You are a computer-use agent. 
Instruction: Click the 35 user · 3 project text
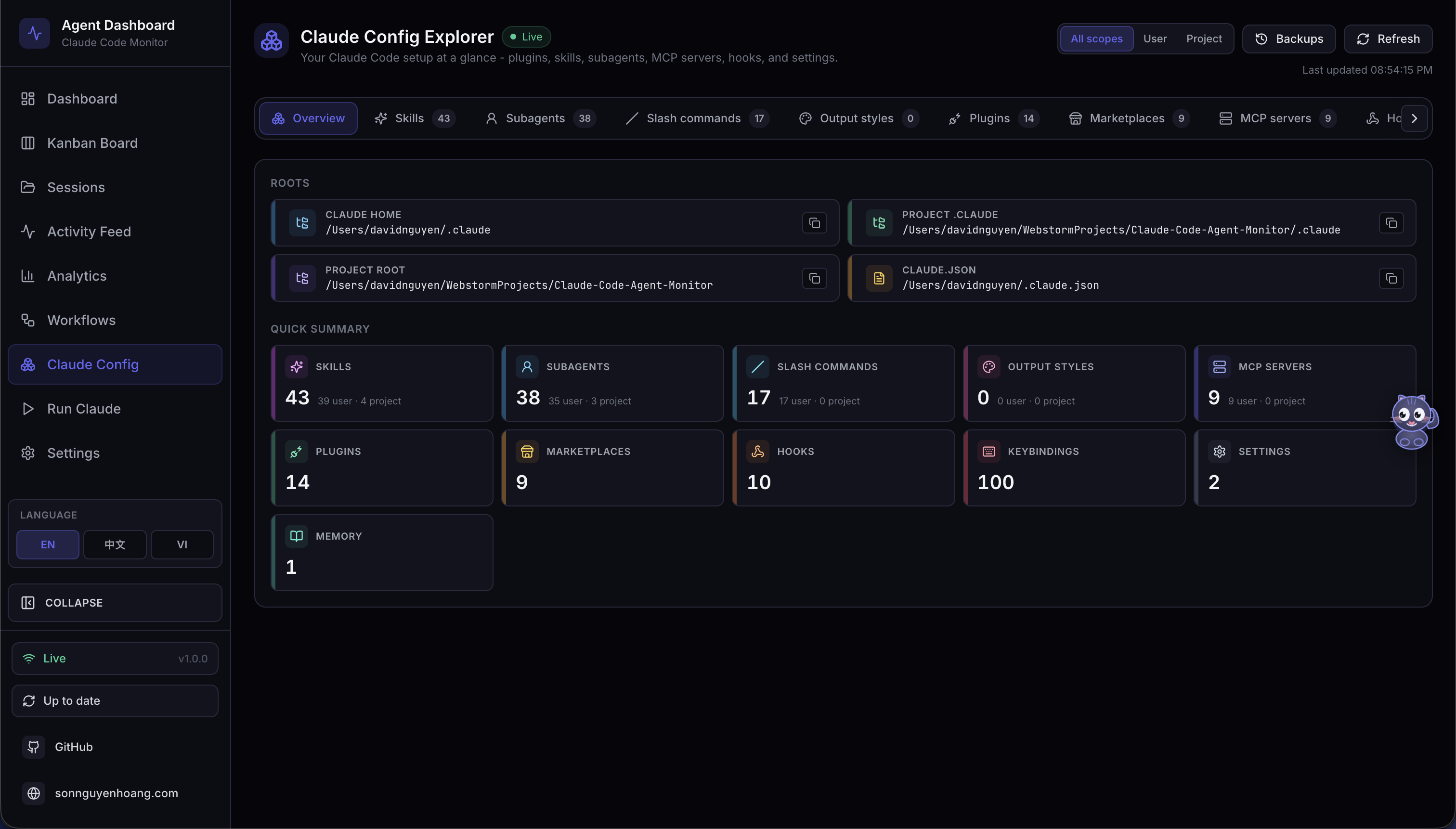[x=589, y=402]
